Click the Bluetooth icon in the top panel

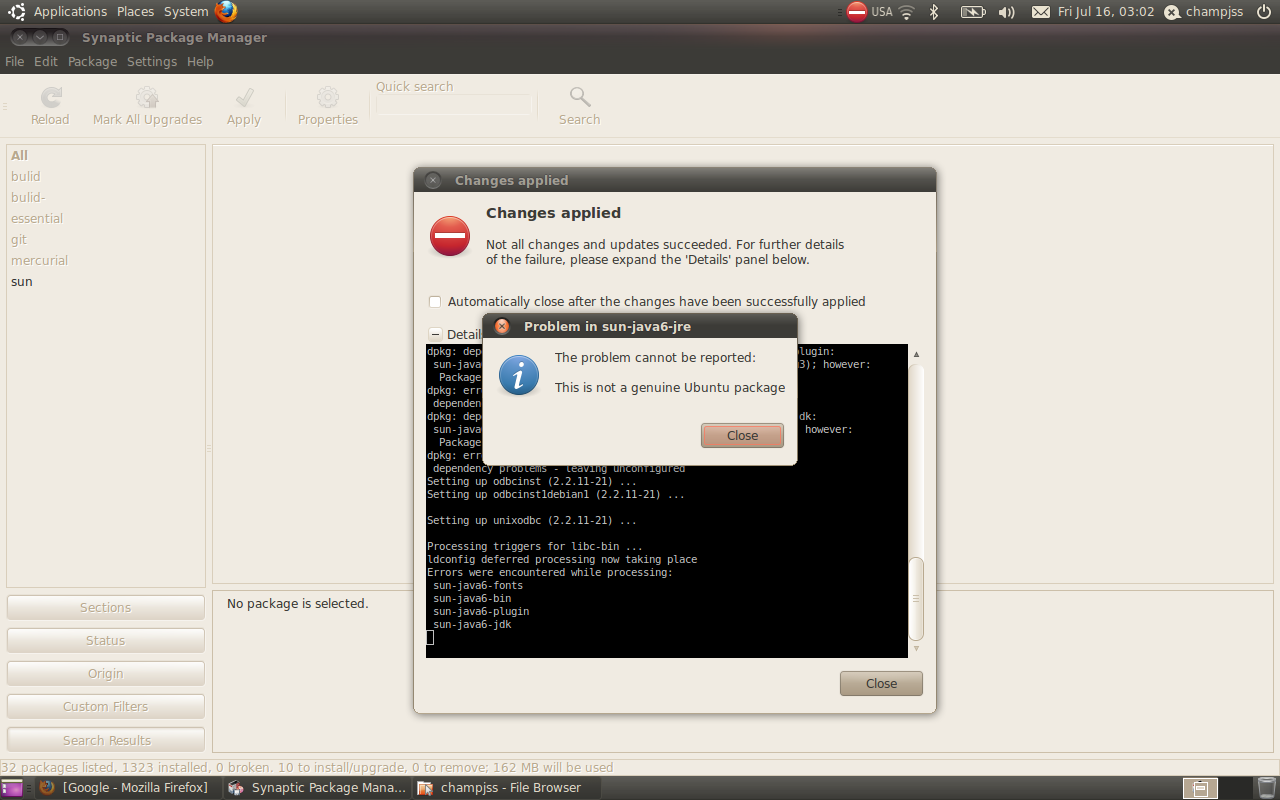(935, 12)
